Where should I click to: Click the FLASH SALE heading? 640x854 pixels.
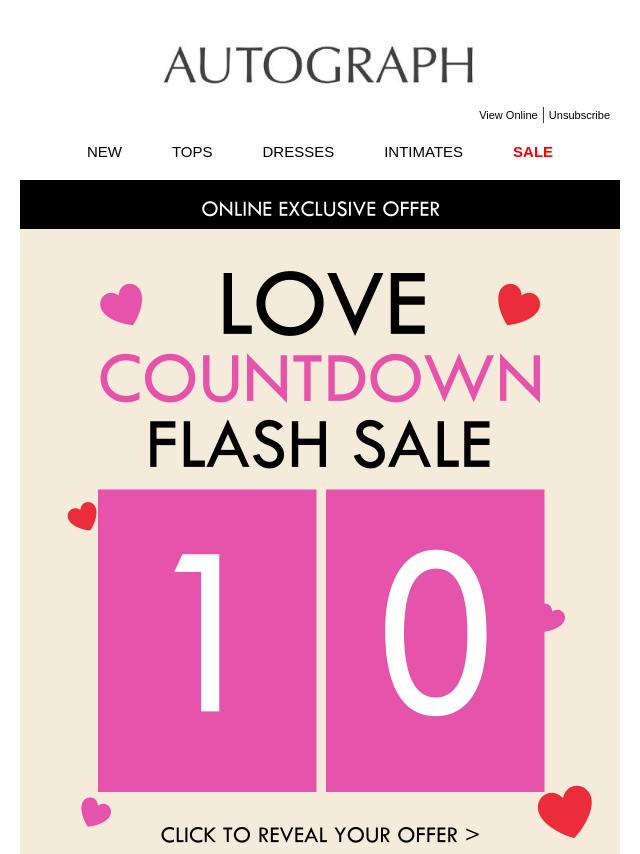point(320,444)
